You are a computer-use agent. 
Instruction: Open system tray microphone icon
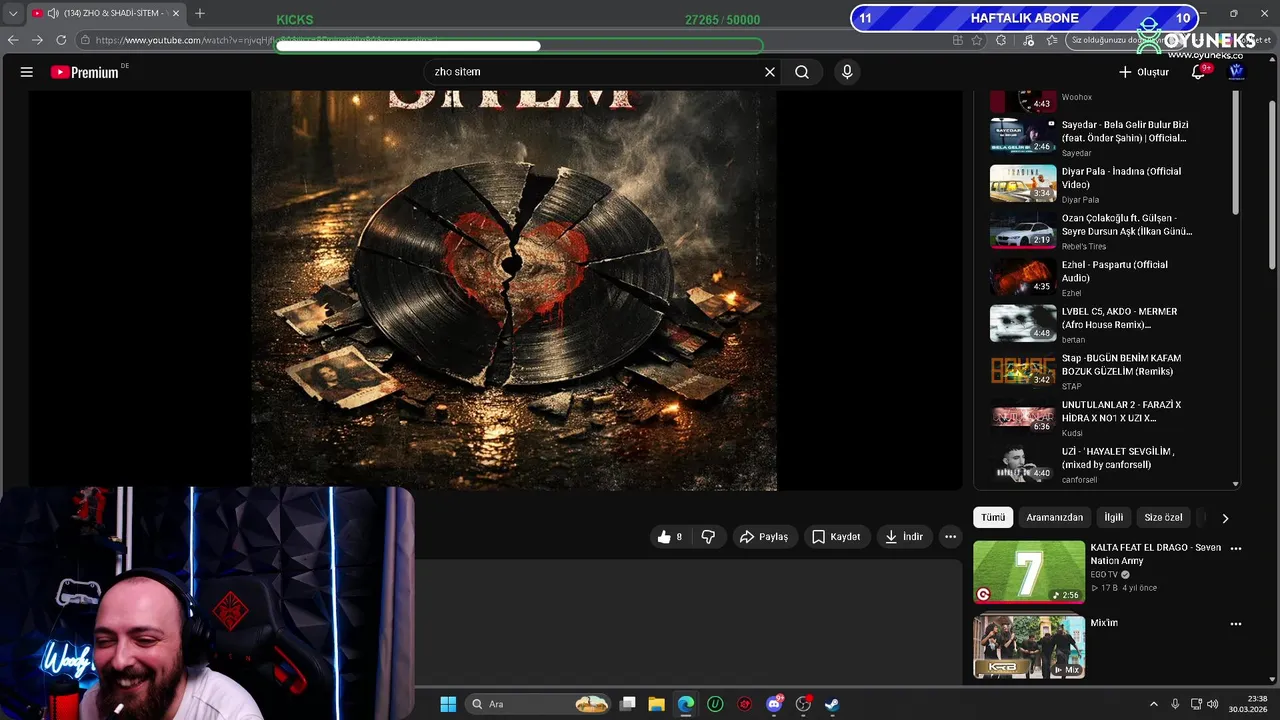[1175, 704]
